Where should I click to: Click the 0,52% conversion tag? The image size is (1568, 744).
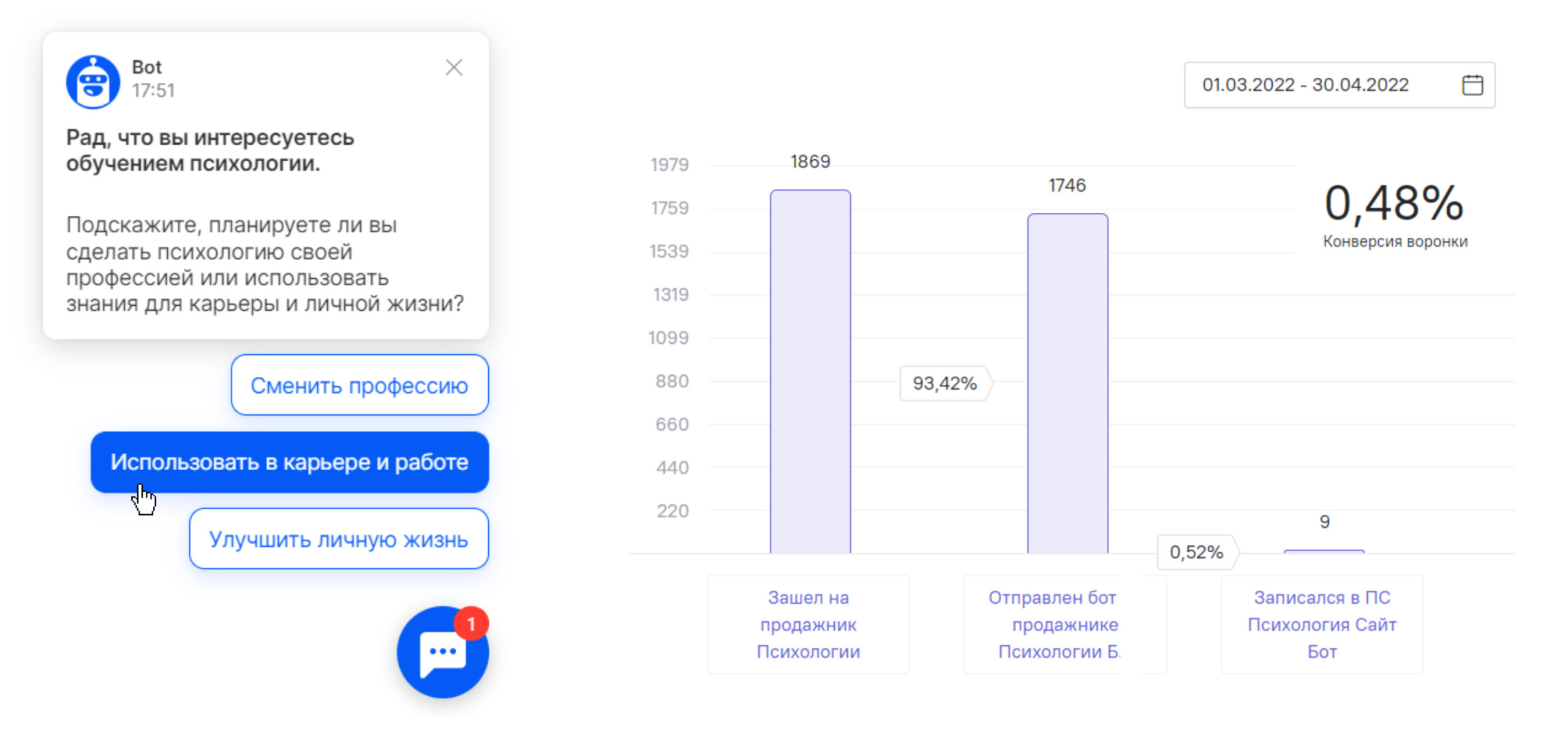[x=1197, y=552]
